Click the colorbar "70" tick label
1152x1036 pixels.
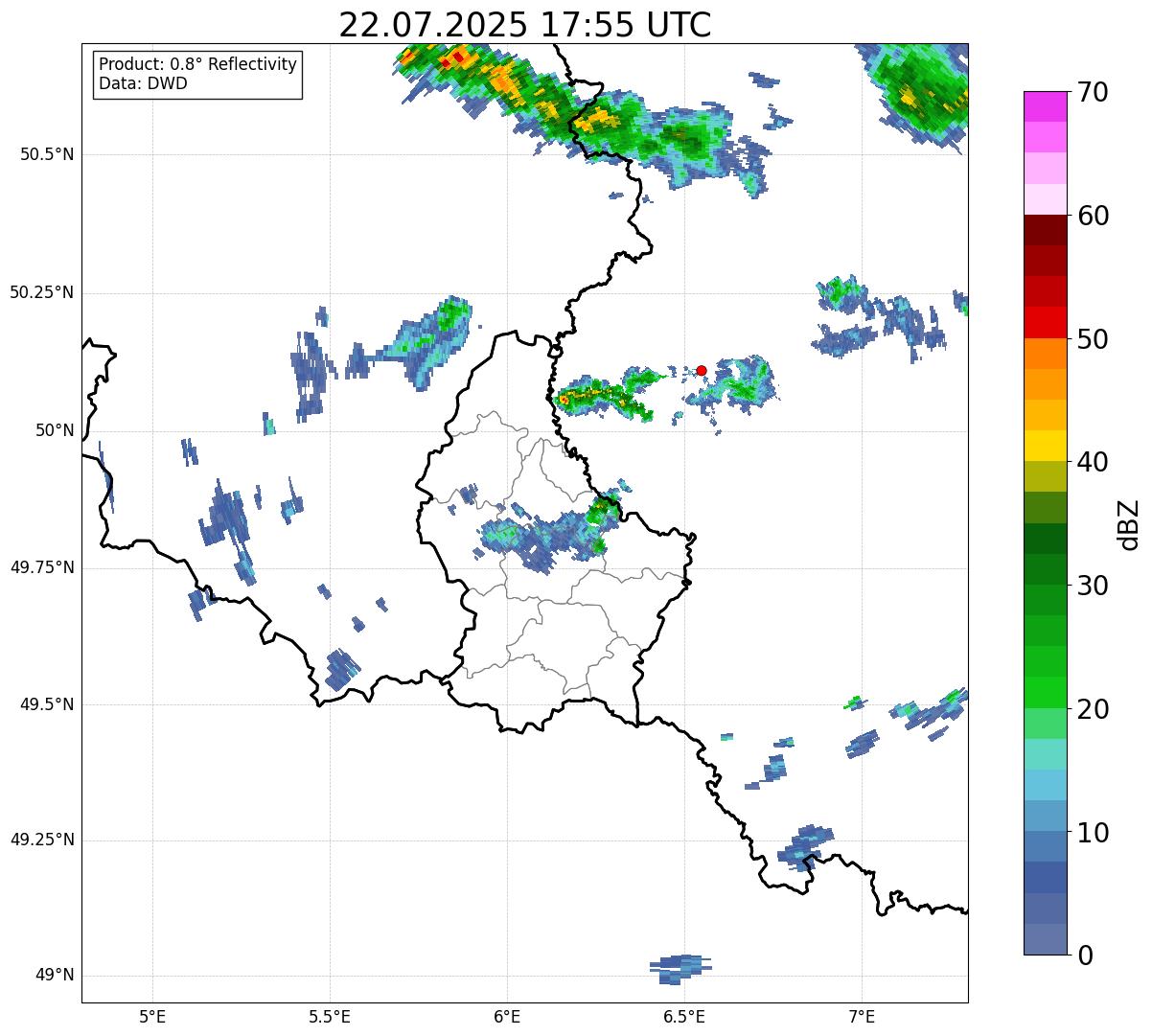tap(1092, 92)
